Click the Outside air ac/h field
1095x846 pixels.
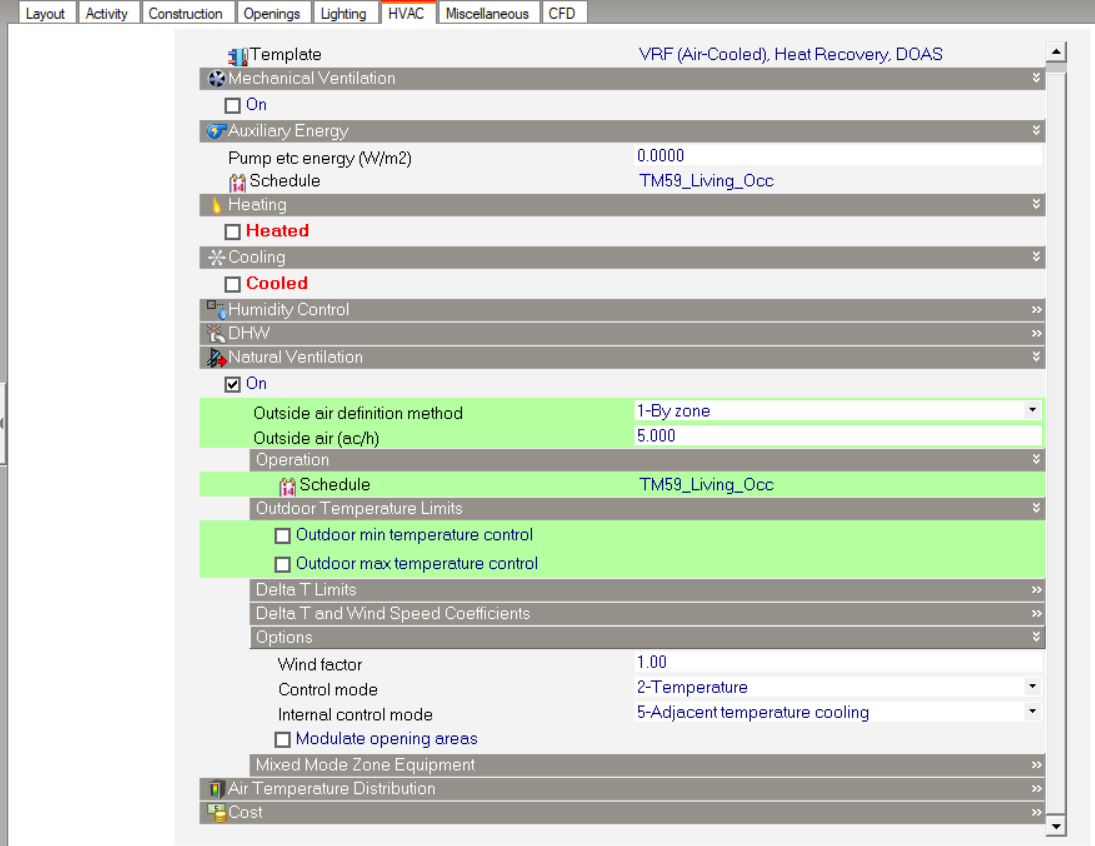coord(838,436)
